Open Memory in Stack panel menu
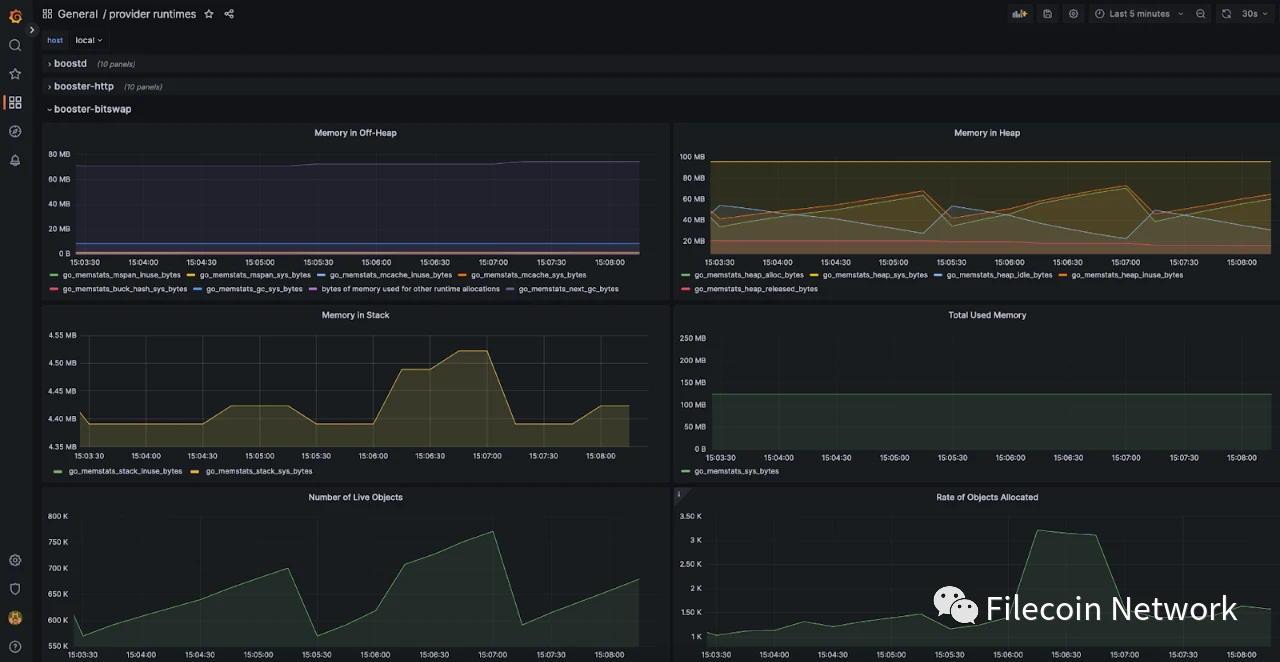This screenshot has height=662, width=1280. 355,315
